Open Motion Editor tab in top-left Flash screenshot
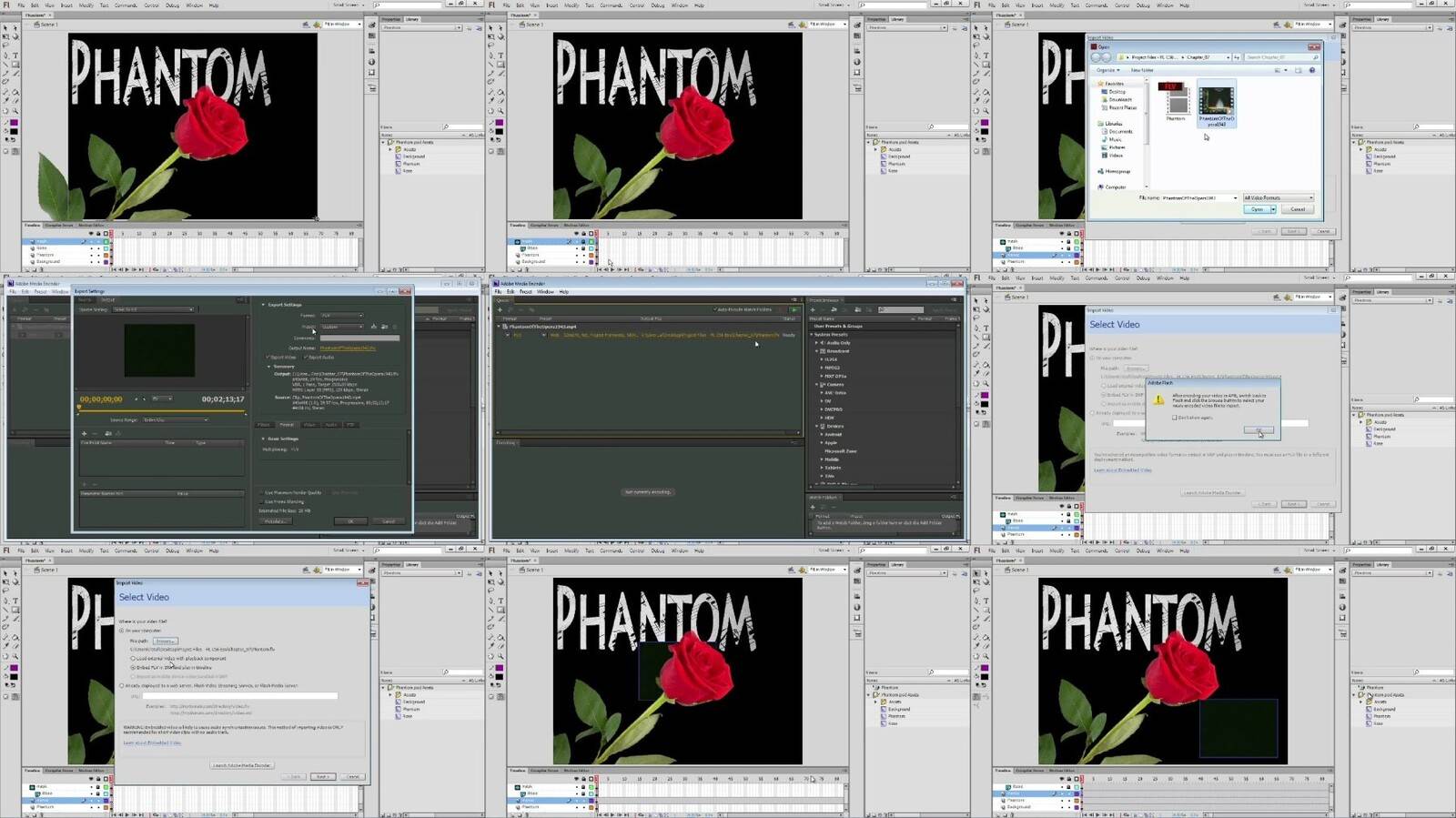Screen dimensions: 1456x818 (91, 225)
